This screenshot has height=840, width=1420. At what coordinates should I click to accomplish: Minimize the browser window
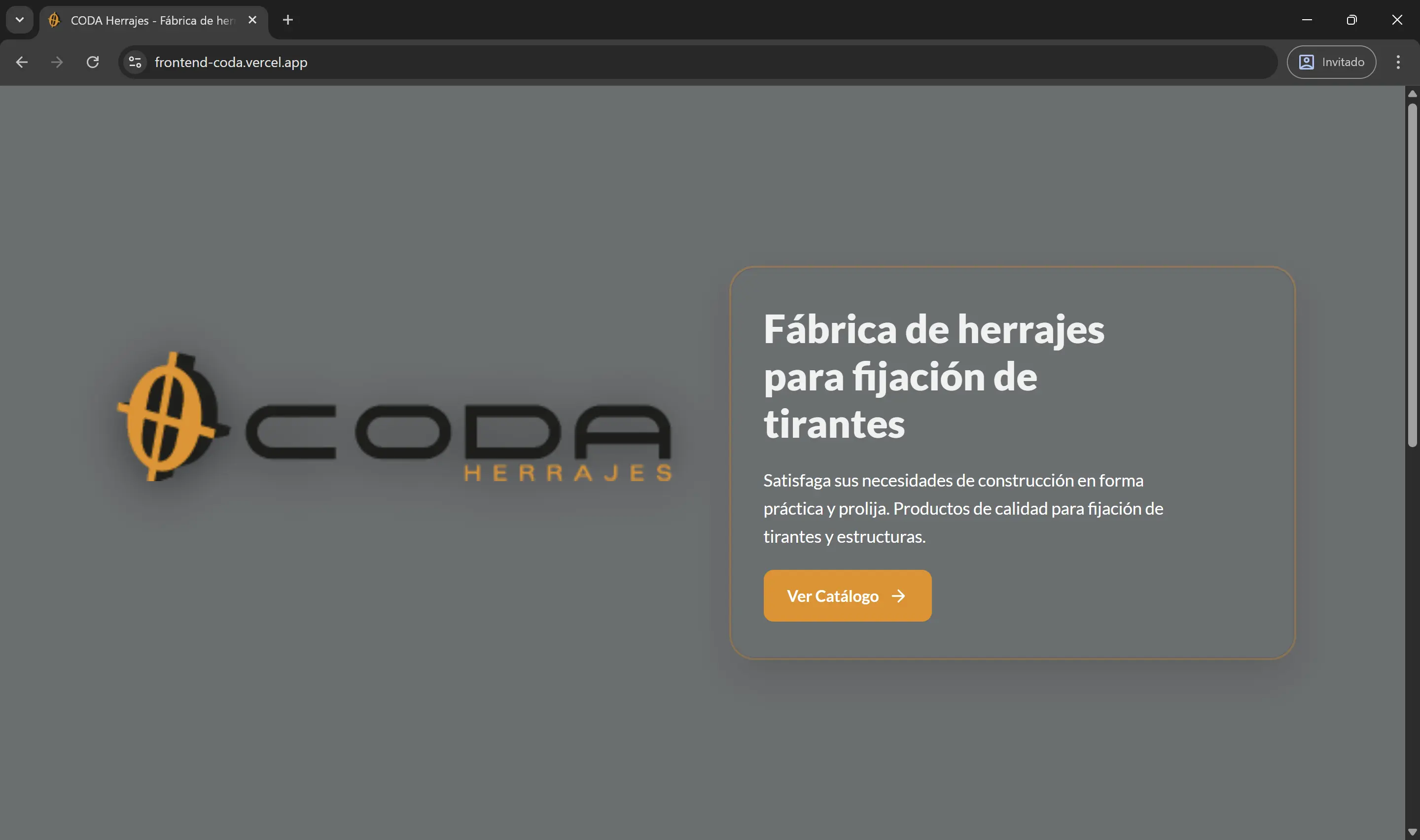pyautogui.click(x=1307, y=20)
